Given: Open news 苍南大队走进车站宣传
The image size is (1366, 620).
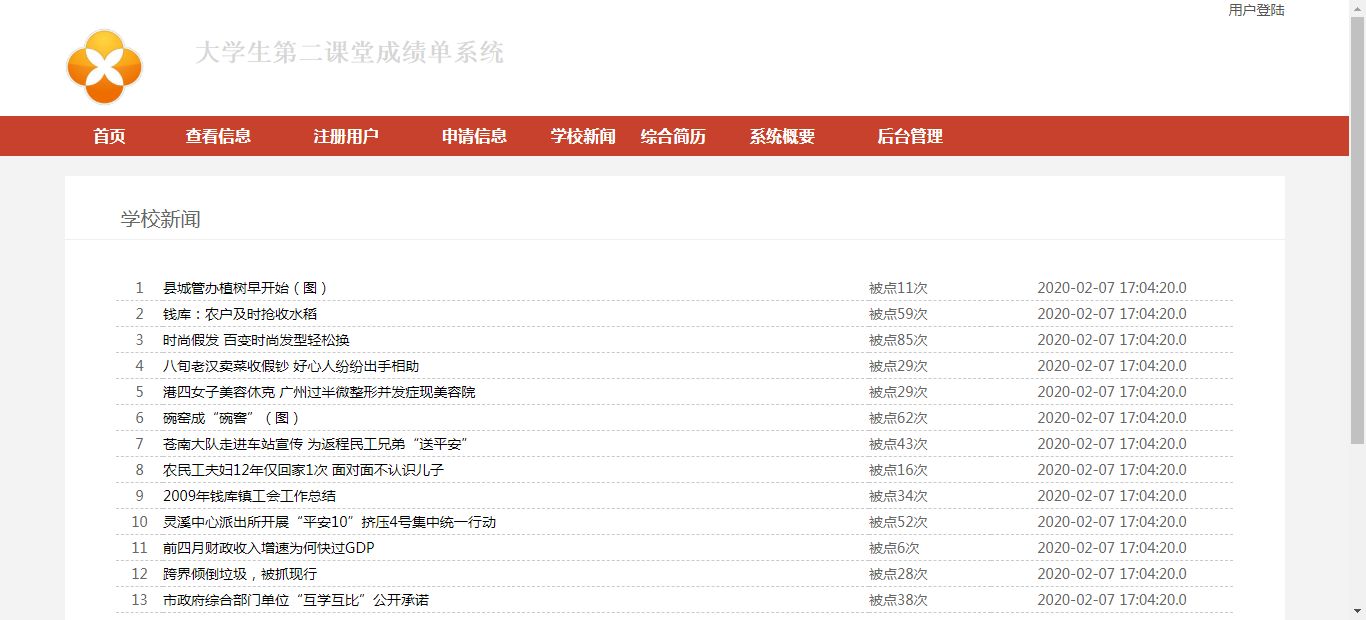Looking at the screenshot, I should point(316,444).
